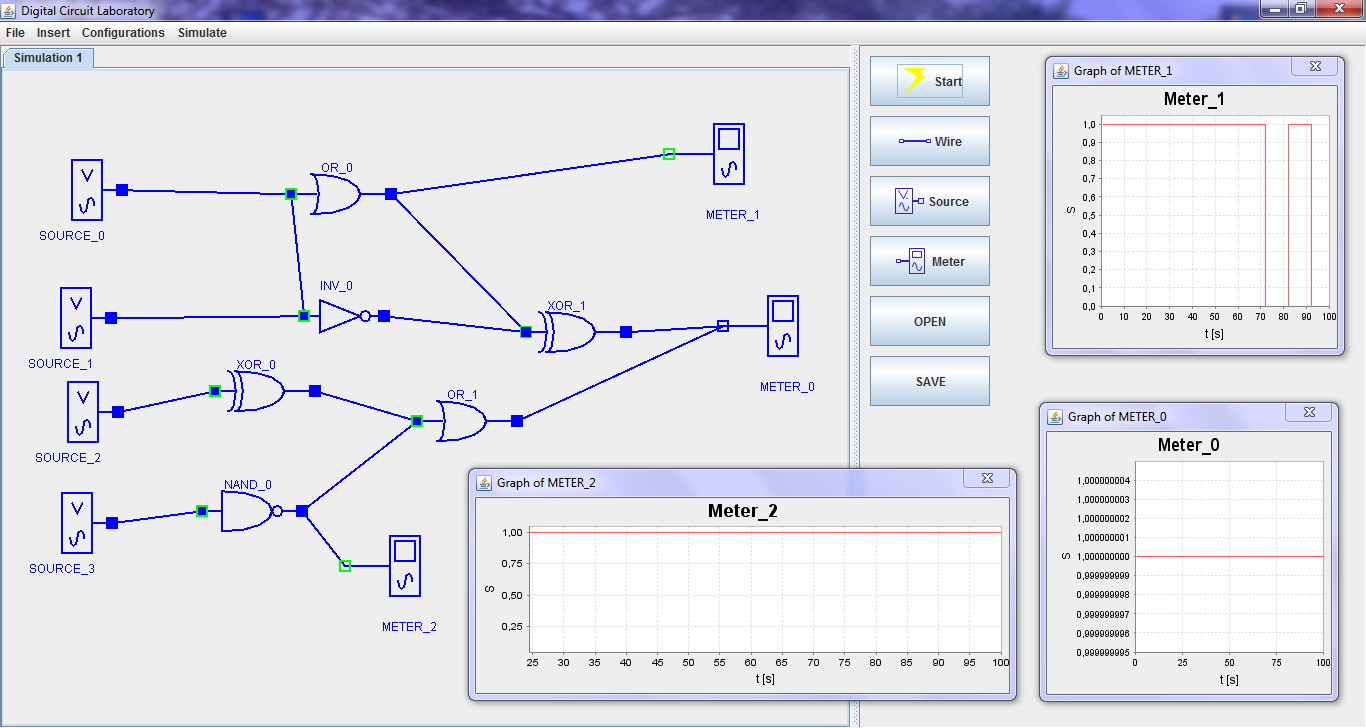Click the input pin of XOR_0
Viewport: 1366px width, 728px height.
[x=215, y=391]
